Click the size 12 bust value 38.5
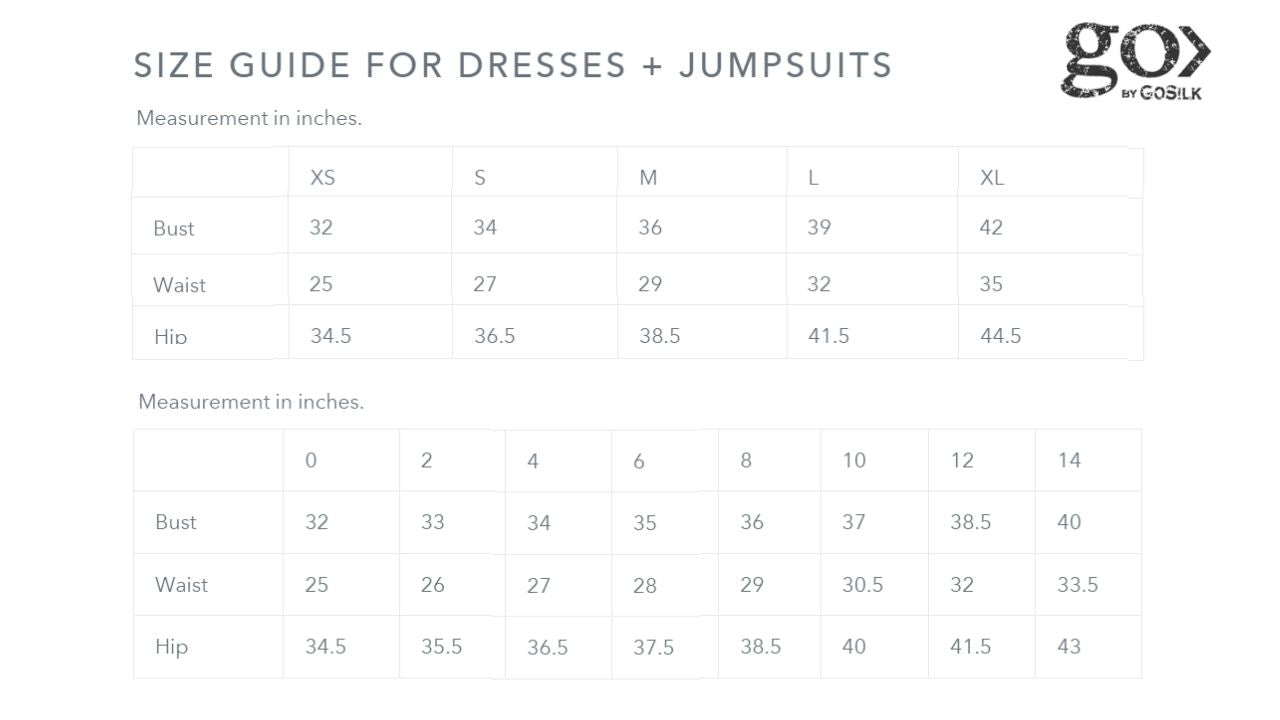 coord(970,522)
